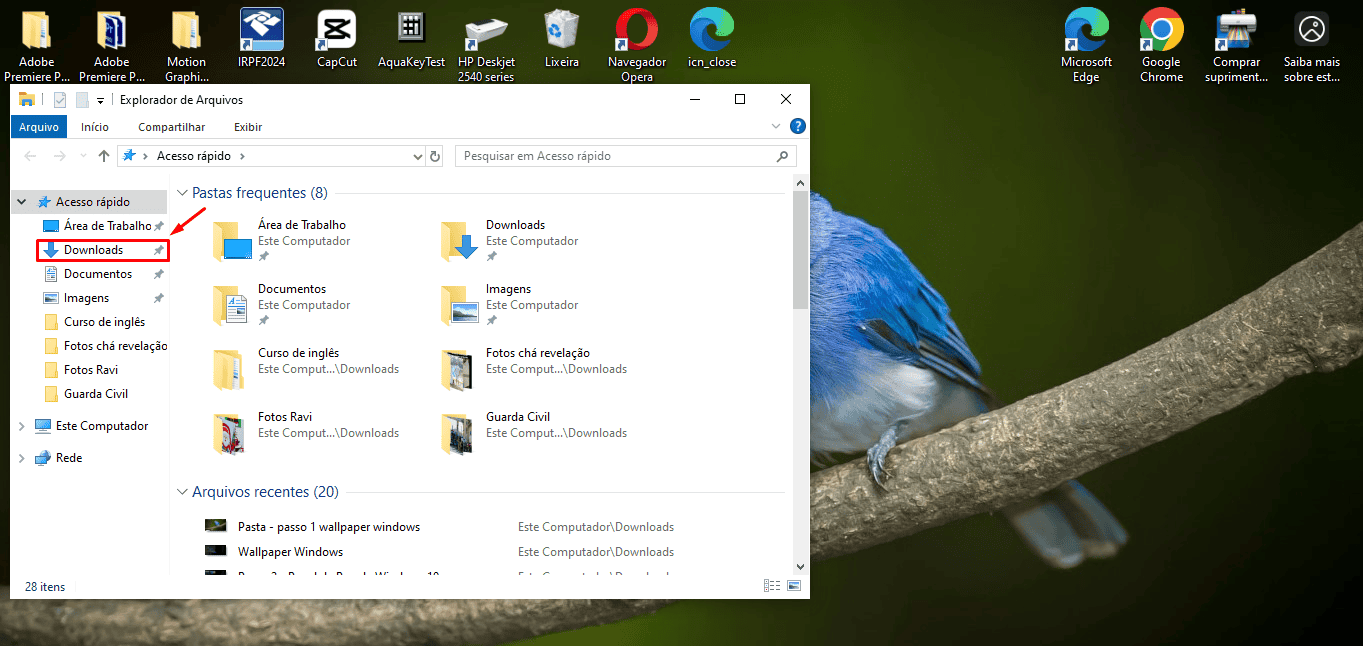This screenshot has width=1363, height=646.
Task: Open address bar history dropdown
Action: pos(418,156)
